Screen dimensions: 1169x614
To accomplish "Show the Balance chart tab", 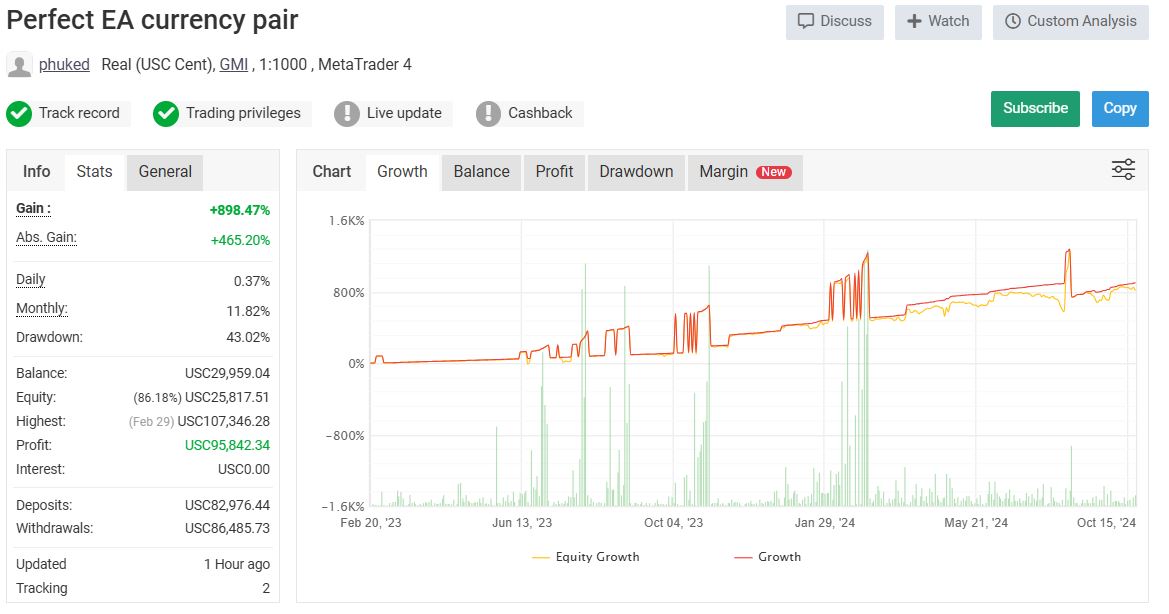I will 481,172.
